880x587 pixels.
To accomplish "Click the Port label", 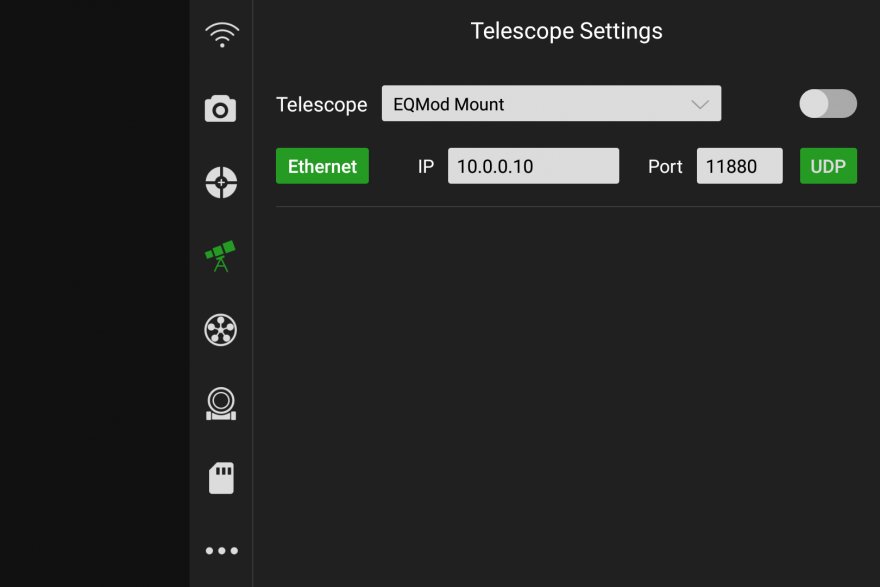I will 665,166.
